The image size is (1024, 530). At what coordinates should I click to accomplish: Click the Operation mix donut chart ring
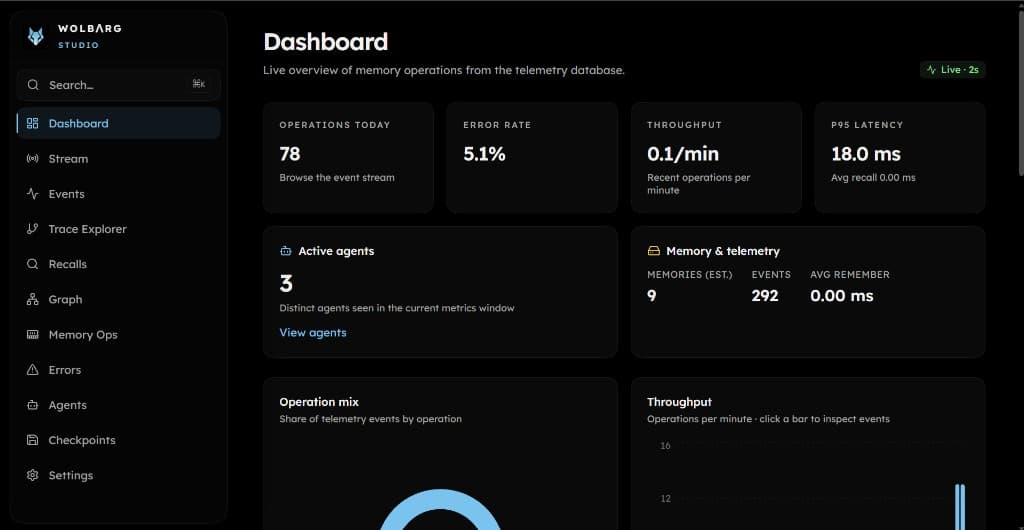click(440, 501)
